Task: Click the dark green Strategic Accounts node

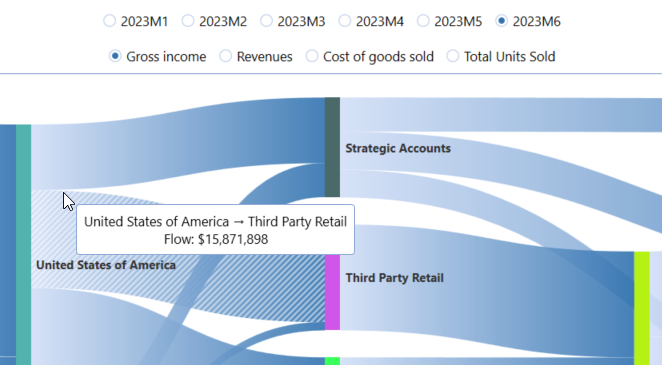Action: [332, 147]
